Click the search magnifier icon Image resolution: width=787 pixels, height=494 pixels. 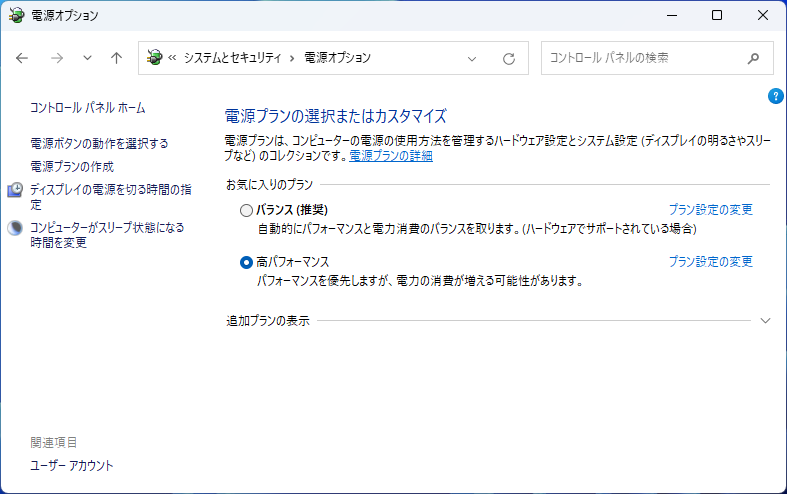point(753,58)
